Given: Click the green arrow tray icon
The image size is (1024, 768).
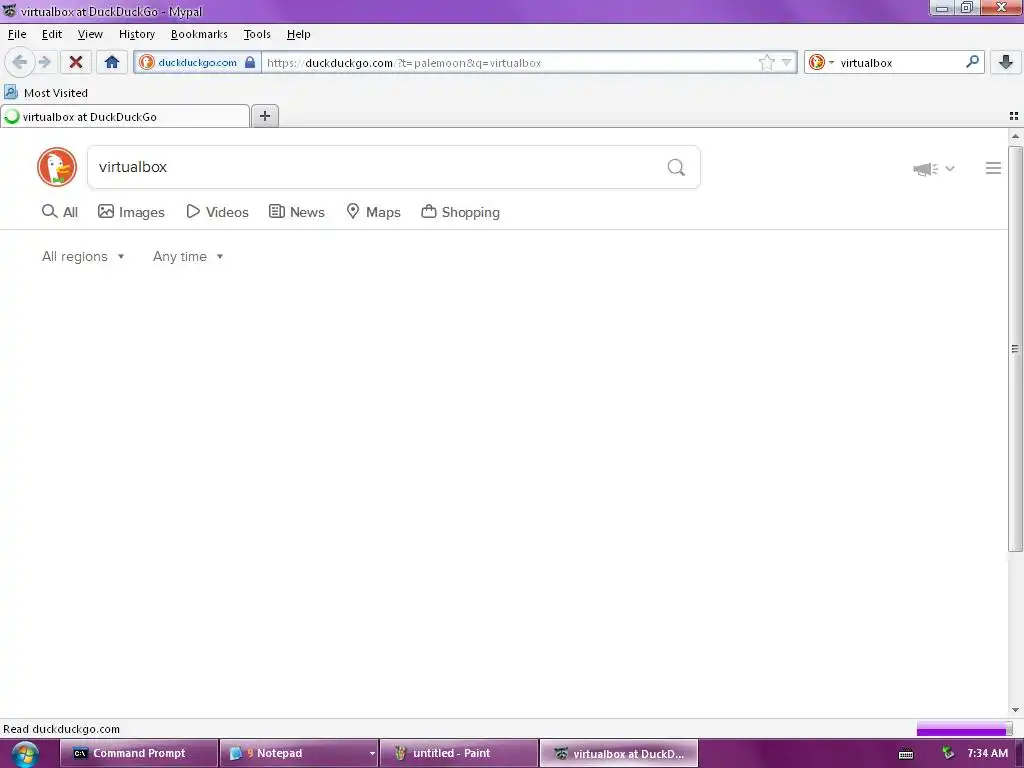Looking at the screenshot, I should click(x=948, y=753).
